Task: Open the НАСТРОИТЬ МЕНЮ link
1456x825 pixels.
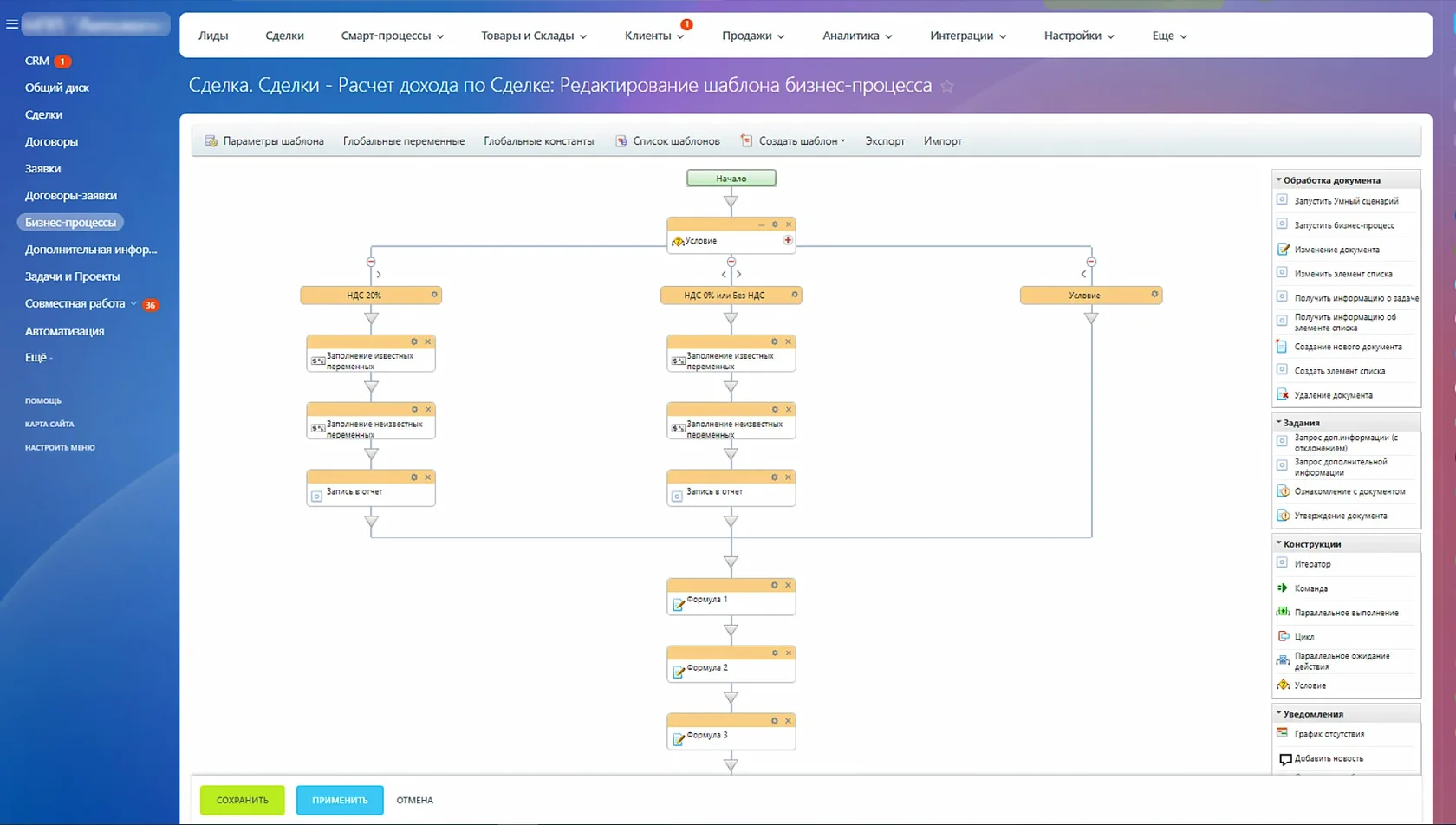Action: (60, 448)
